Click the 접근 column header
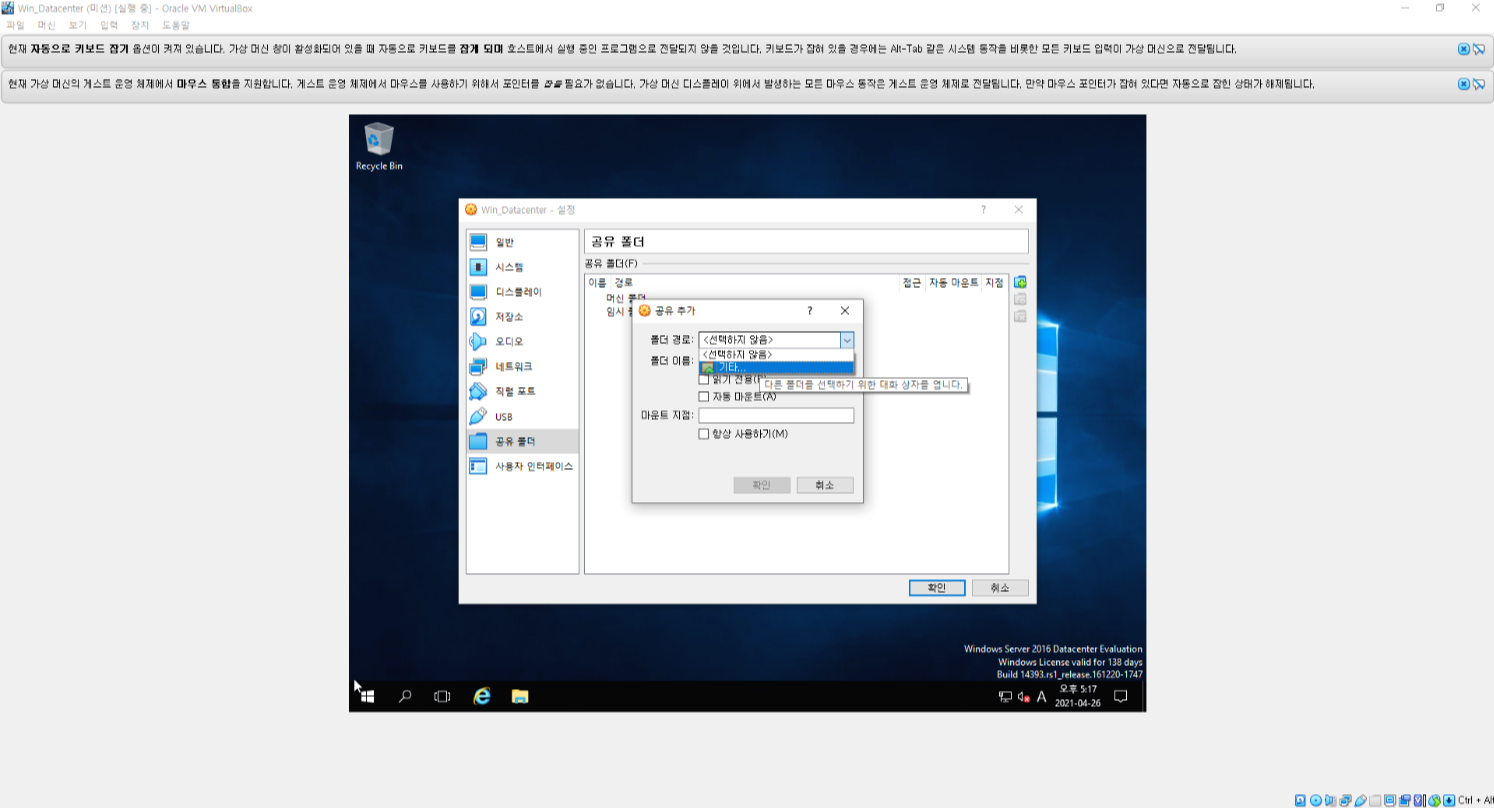This screenshot has width=1494, height=808. coord(912,283)
